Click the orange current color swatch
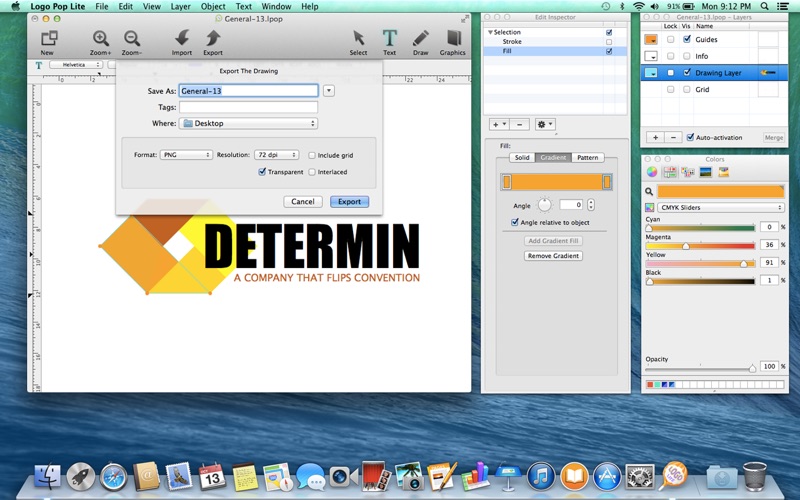Image resolution: width=800 pixels, height=500 pixels. coord(720,191)
